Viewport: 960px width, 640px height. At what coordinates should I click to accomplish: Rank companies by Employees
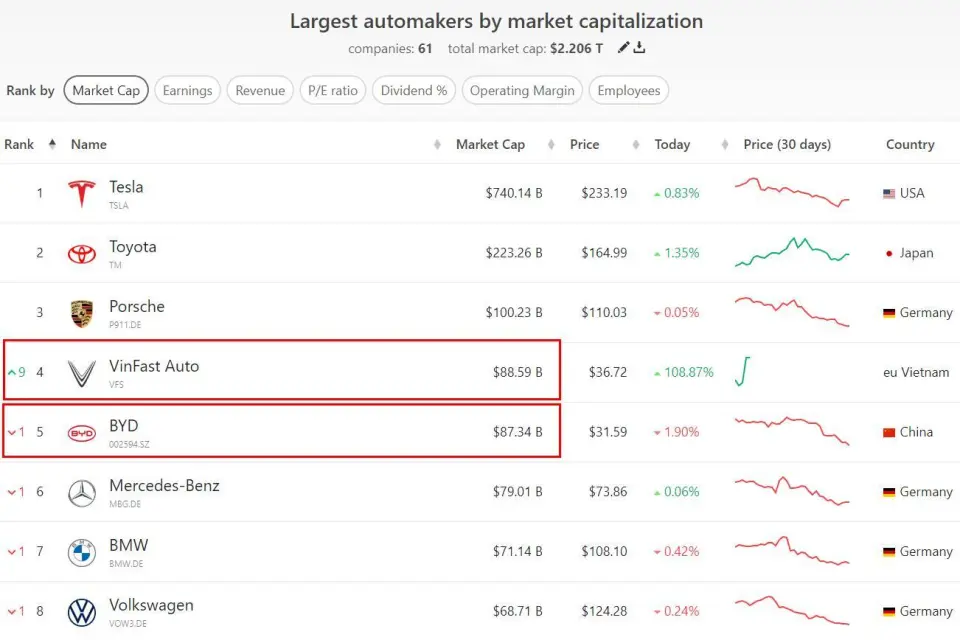coord(629,90)
